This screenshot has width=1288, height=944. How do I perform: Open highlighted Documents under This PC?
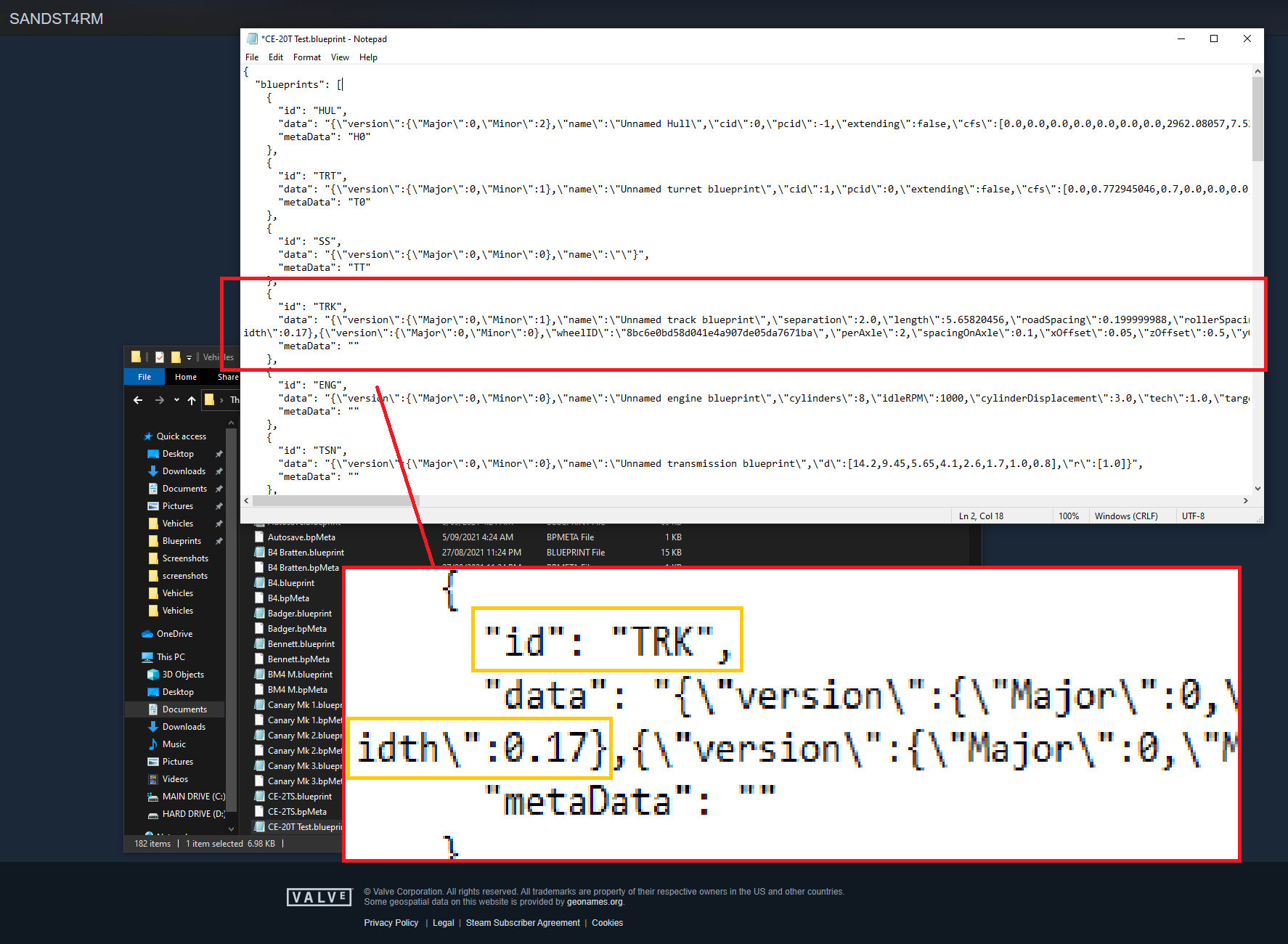(x=184, y=709)
